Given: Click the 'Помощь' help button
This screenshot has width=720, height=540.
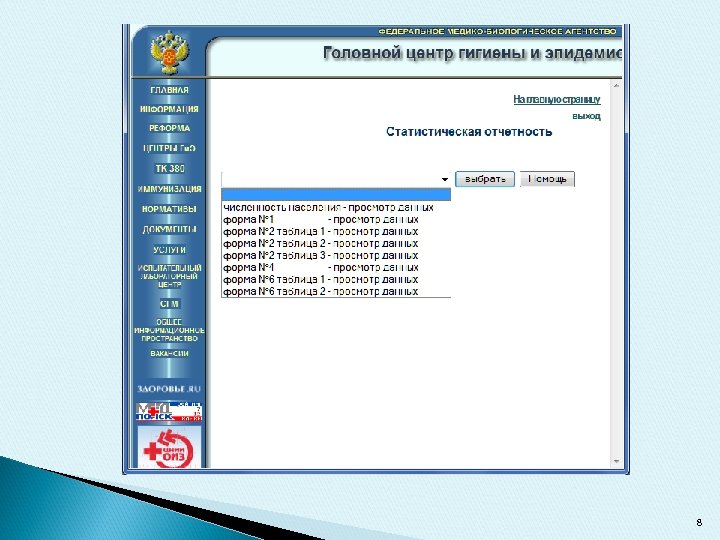Looking at the screenshot, I should (x=547, y=179).
